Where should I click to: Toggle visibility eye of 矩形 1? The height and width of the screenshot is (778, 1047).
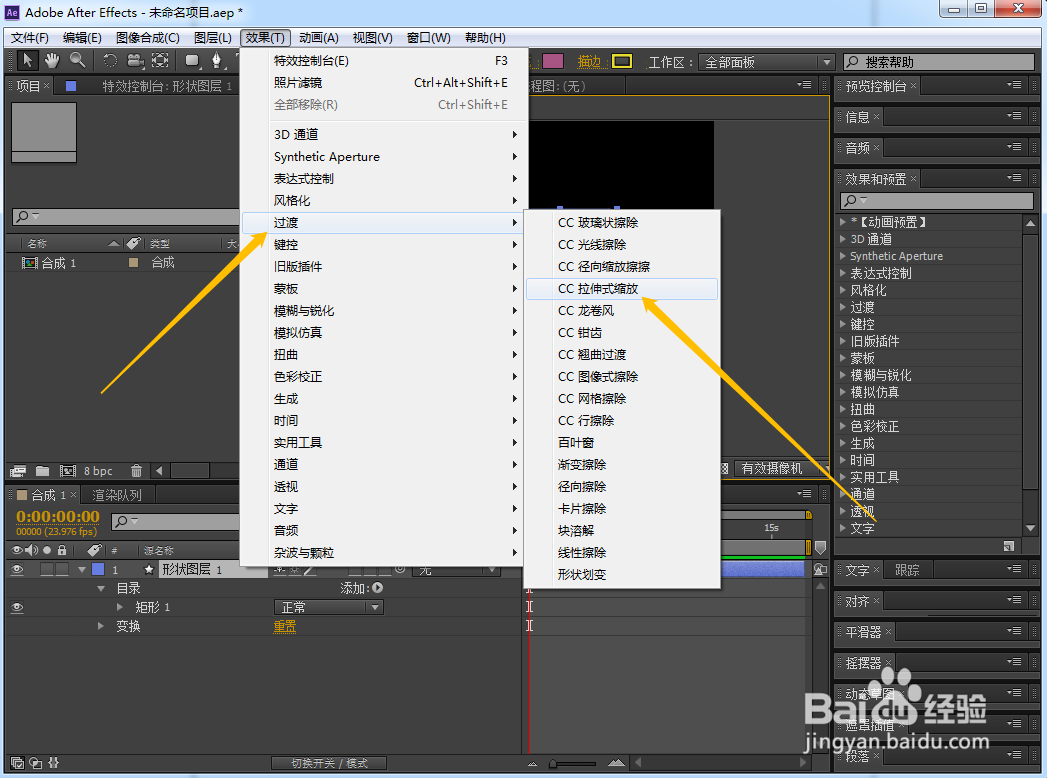(x=17, y=608)
